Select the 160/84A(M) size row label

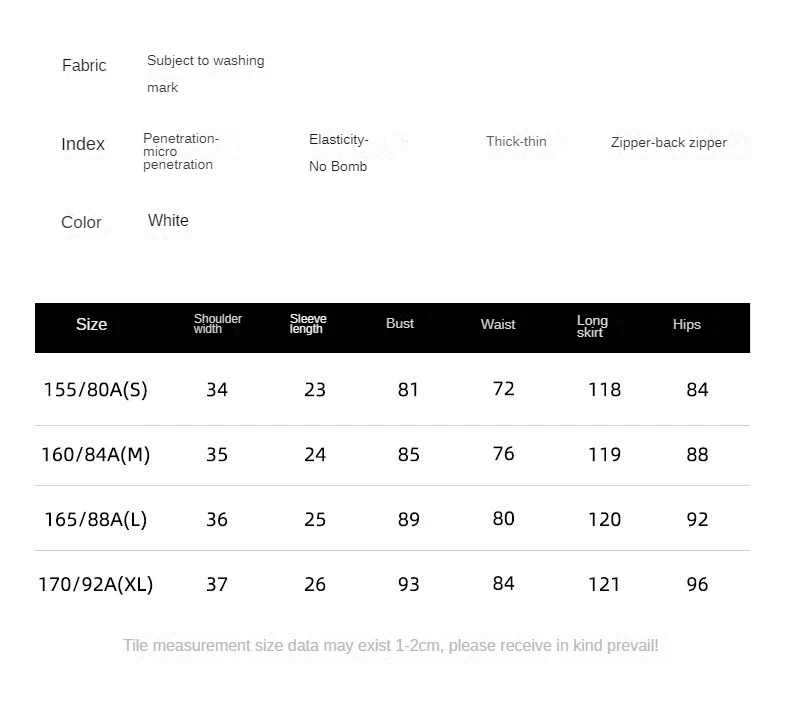coord(95,455)
